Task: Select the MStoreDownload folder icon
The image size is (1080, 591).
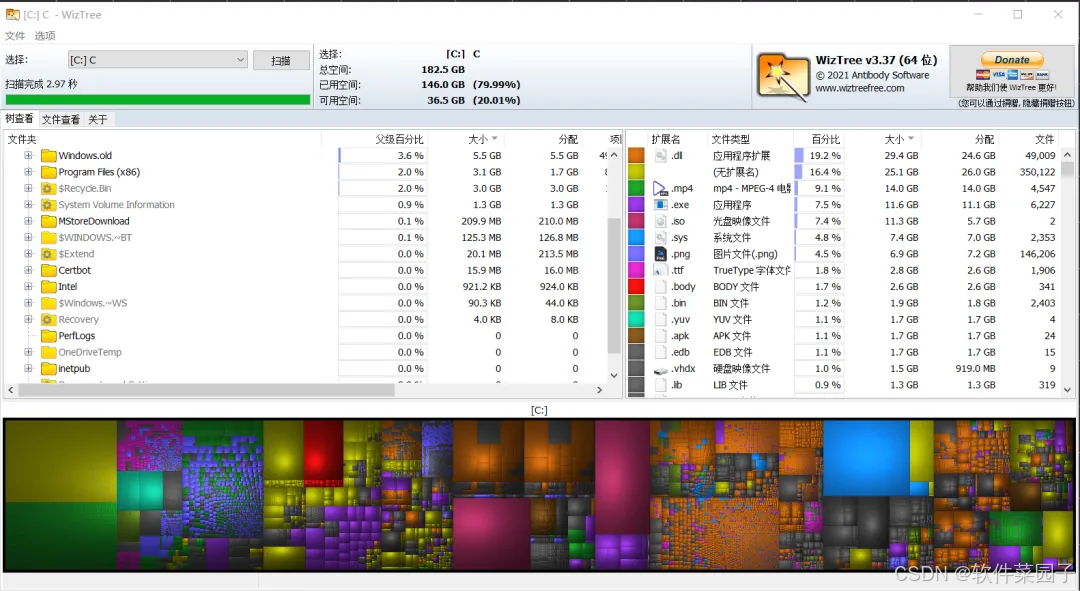Action: tap(48, 221)
